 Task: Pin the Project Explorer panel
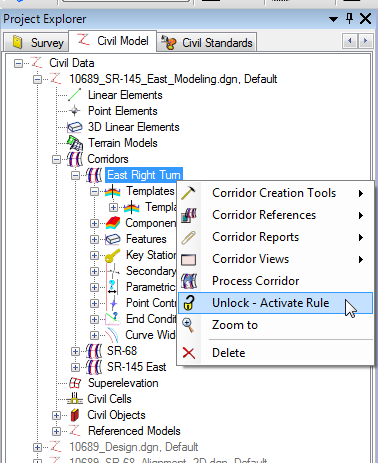(x=349, y=18)
